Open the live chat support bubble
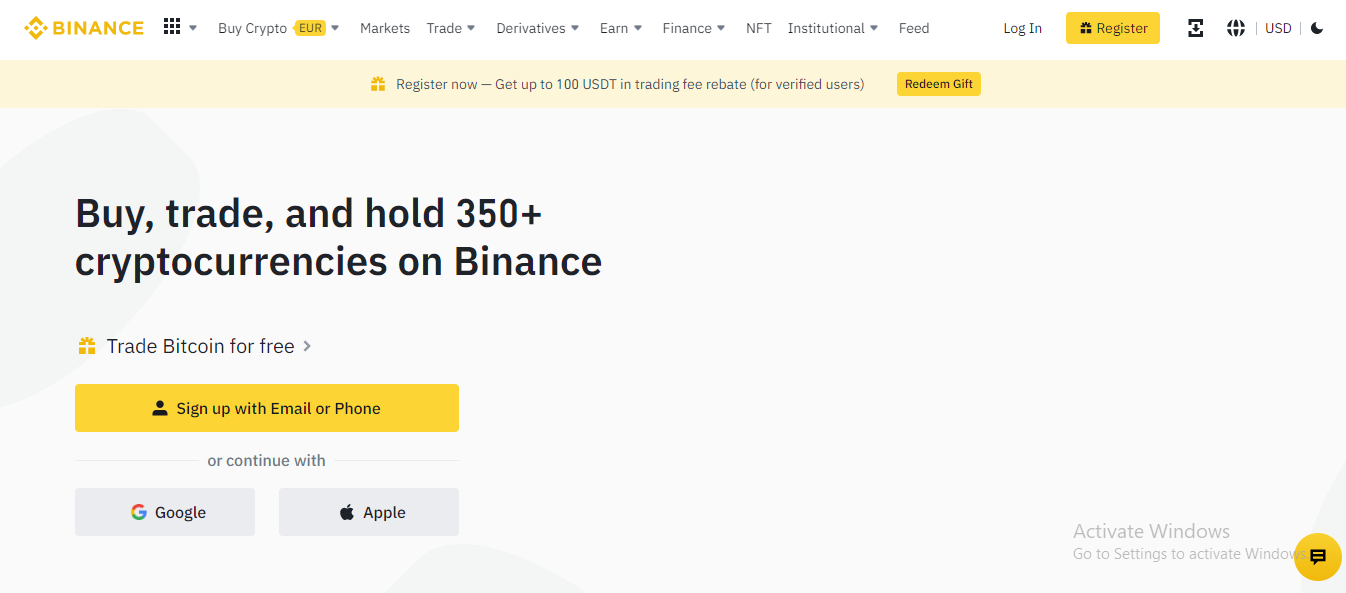Screen dimensions: 1346x593 tap(1317, 557)
